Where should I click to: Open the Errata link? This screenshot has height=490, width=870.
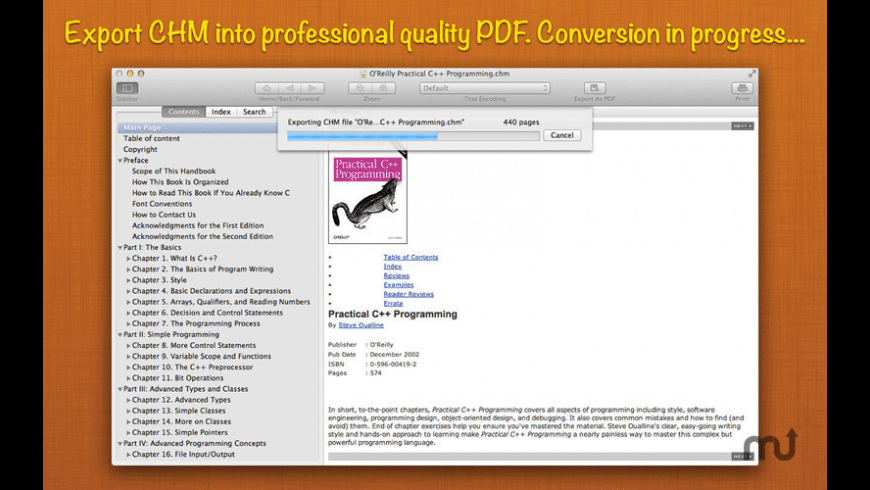click(393, 304)
